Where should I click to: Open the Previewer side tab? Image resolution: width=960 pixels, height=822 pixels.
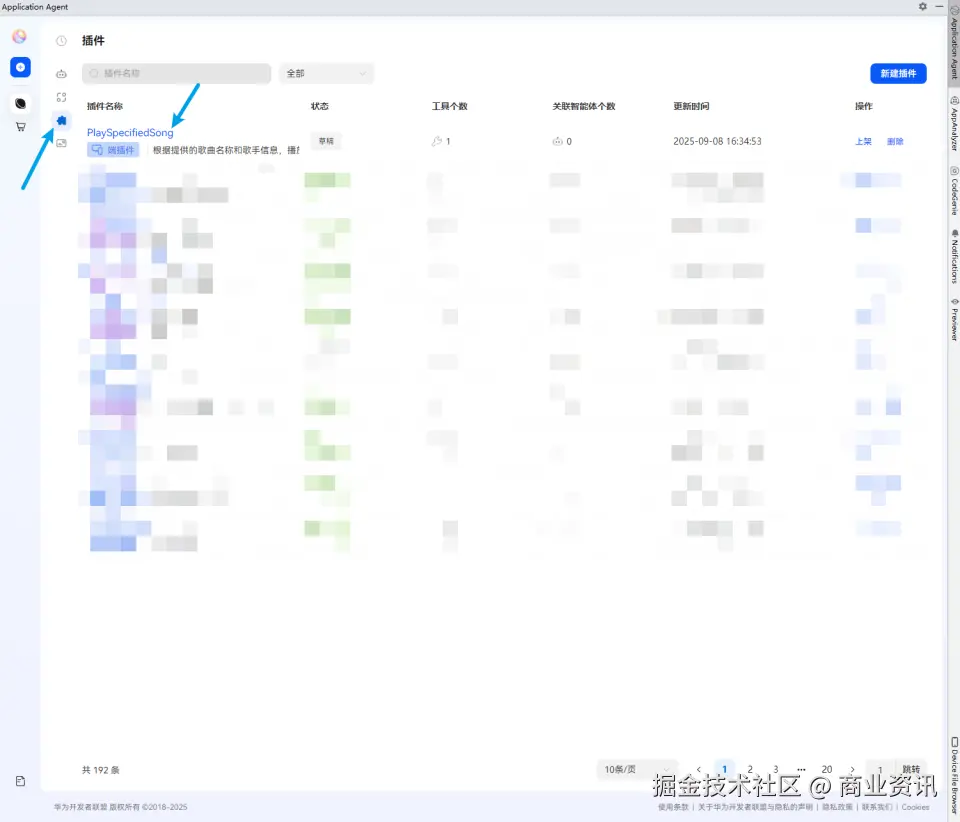954,319
